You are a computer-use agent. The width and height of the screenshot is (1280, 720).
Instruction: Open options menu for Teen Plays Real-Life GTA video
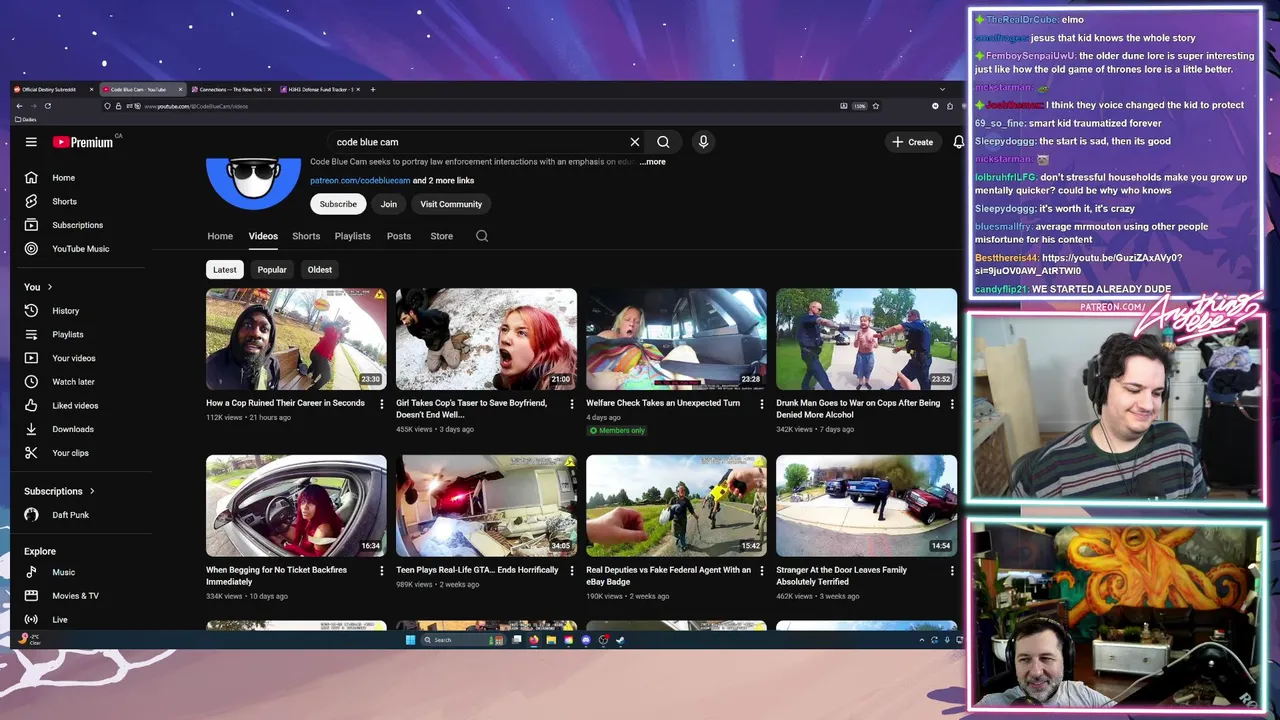click(x=571, y=571)
